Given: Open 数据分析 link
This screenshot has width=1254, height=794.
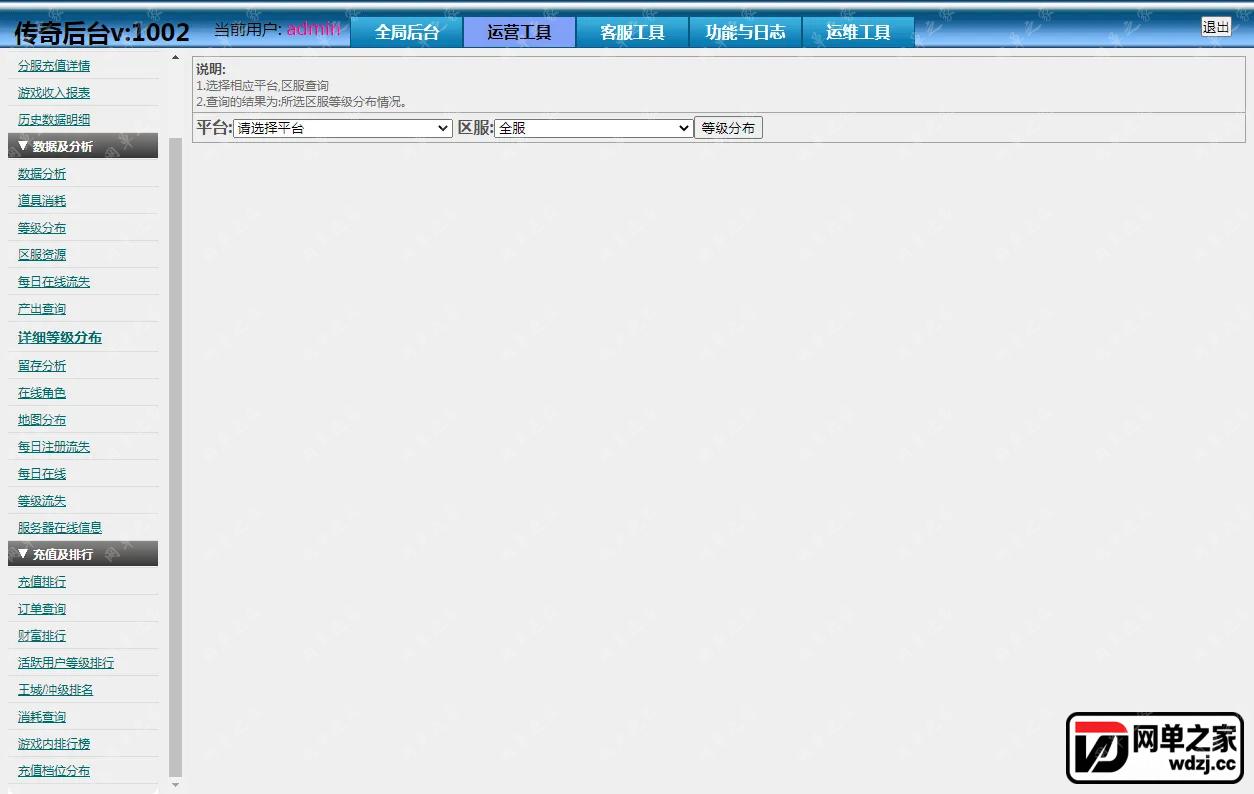Looking at the screenshot, I should pyautogui.click(x=42, y=174).
